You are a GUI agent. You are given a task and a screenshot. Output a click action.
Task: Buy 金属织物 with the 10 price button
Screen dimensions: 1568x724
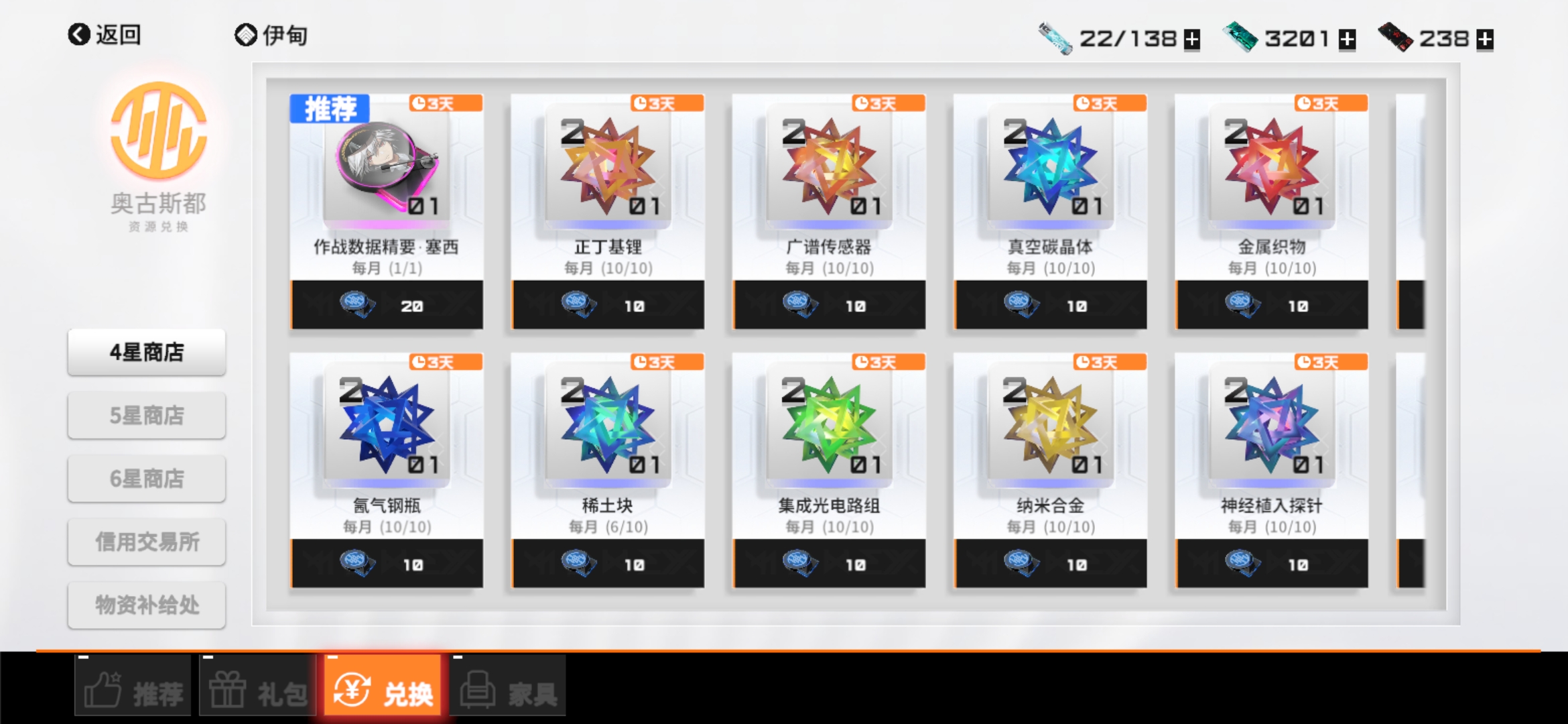click(1272, 305)
